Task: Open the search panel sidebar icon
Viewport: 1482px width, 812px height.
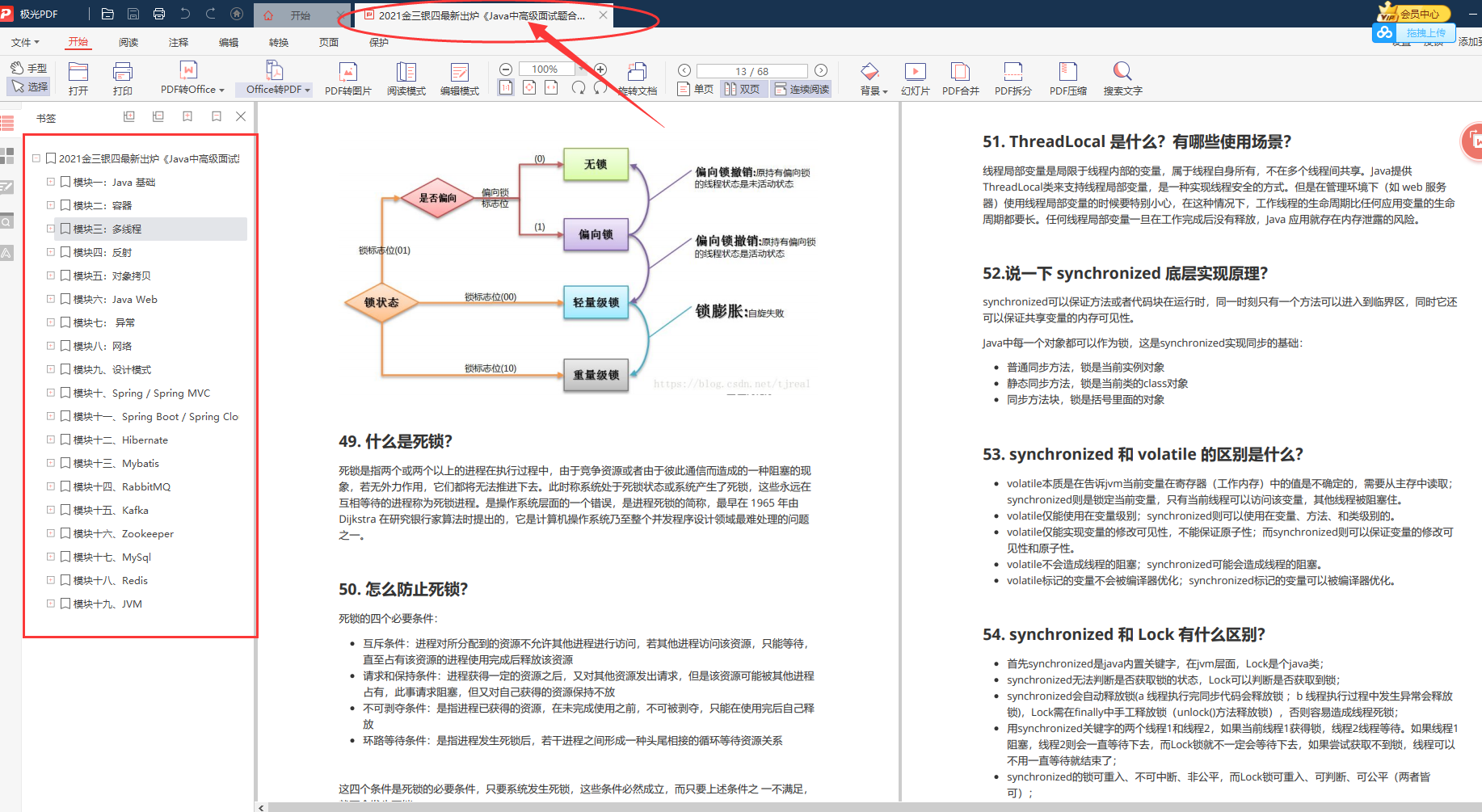Action: coord(7,221)
